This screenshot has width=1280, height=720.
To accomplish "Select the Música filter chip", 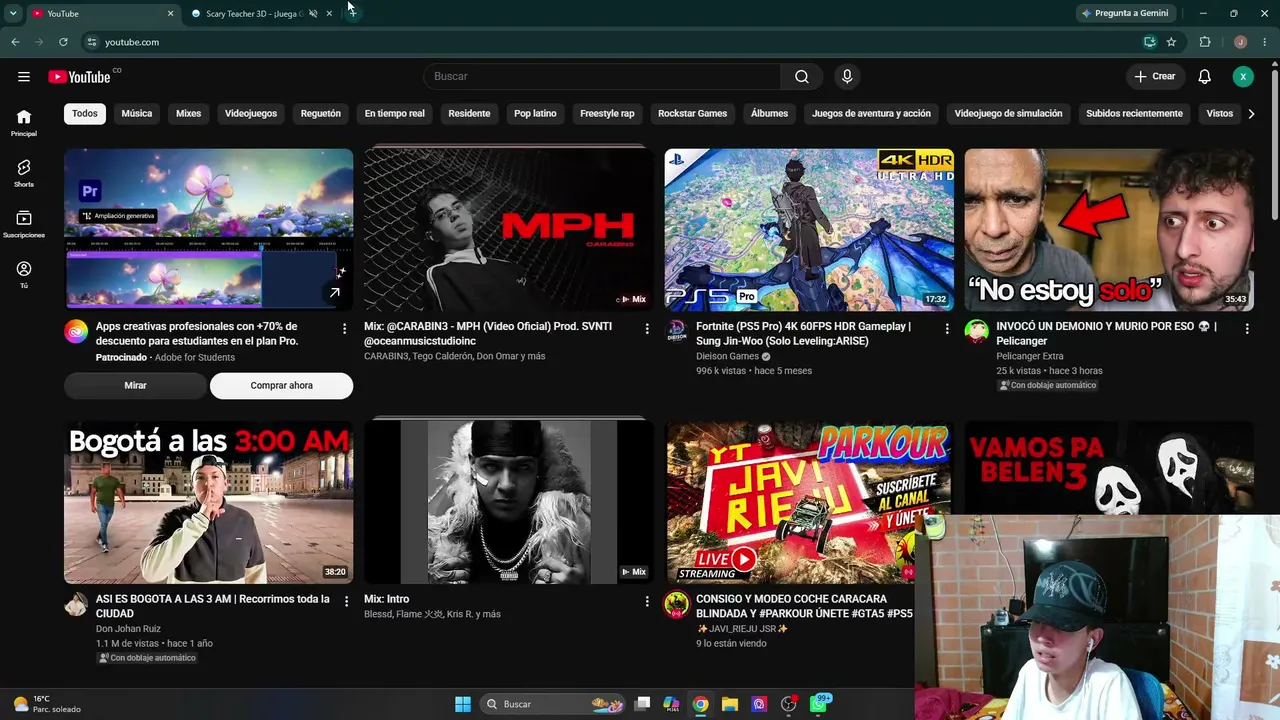I will tap(137, 114).
